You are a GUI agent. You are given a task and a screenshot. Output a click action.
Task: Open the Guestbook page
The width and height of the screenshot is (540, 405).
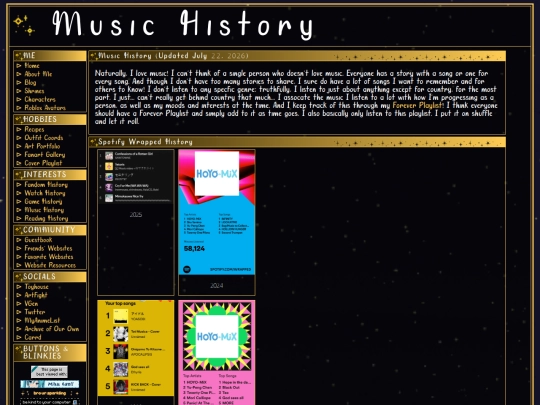pos(38,240)
